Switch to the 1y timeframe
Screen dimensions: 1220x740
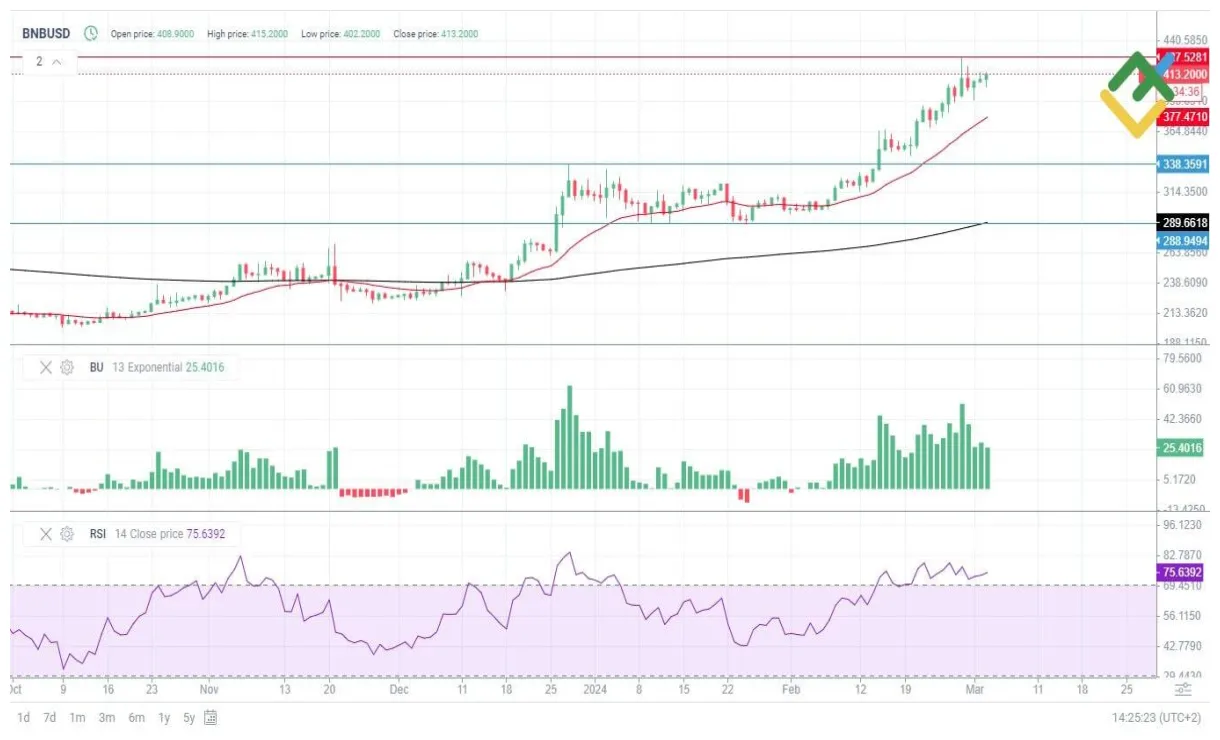(166, 717)
